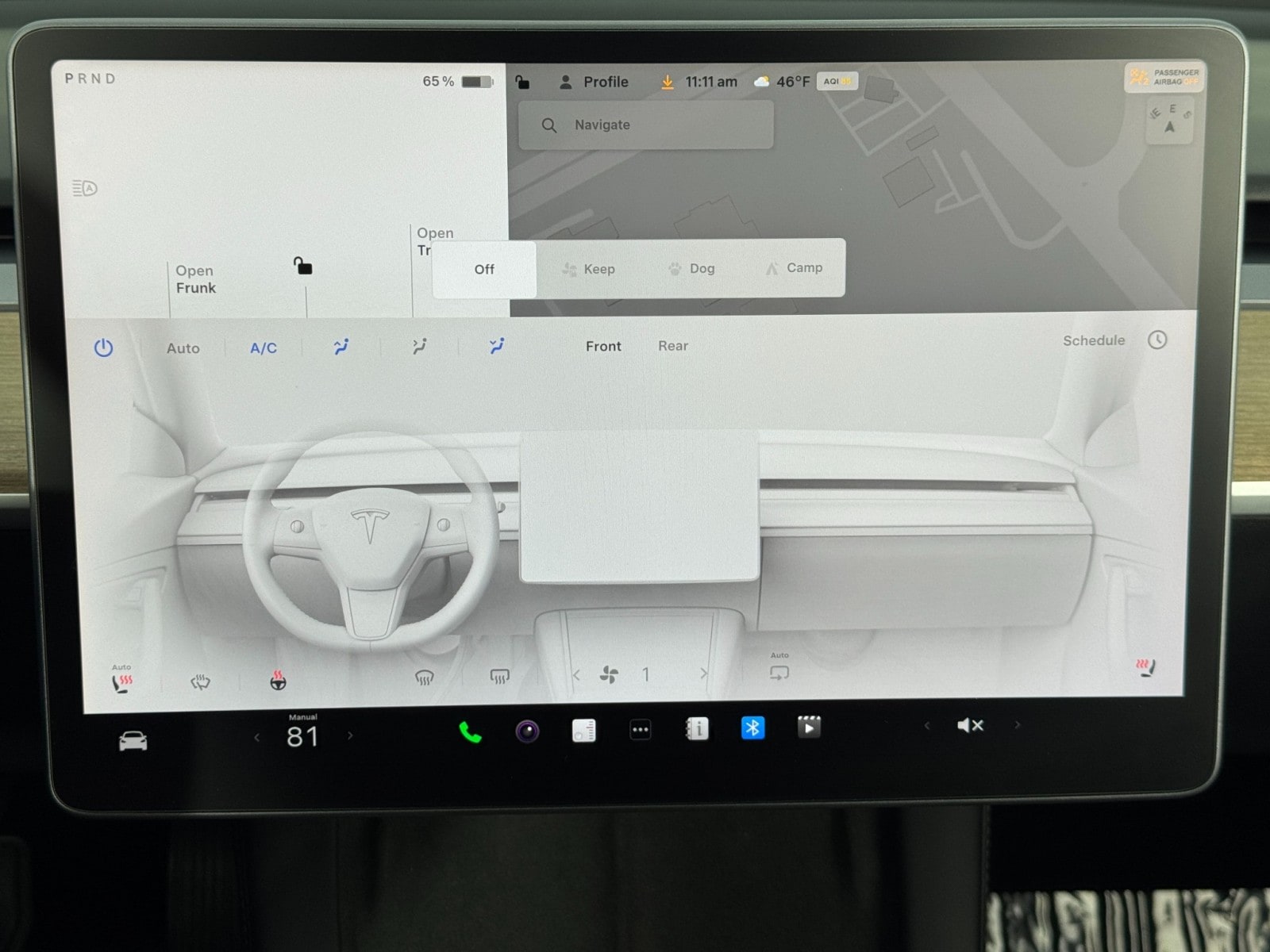This screenshot has height=952, width=1270.
Task: Select Dog mode
Action: [x=691, y=269]
